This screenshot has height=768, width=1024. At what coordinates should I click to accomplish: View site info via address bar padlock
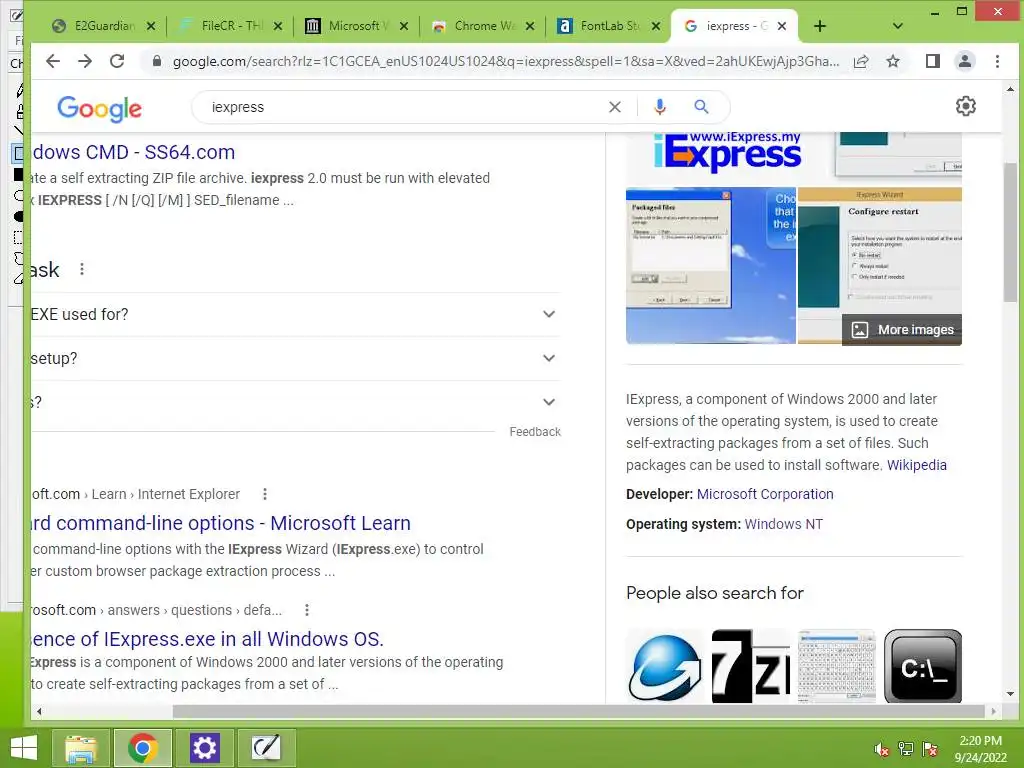coord(157,61)
